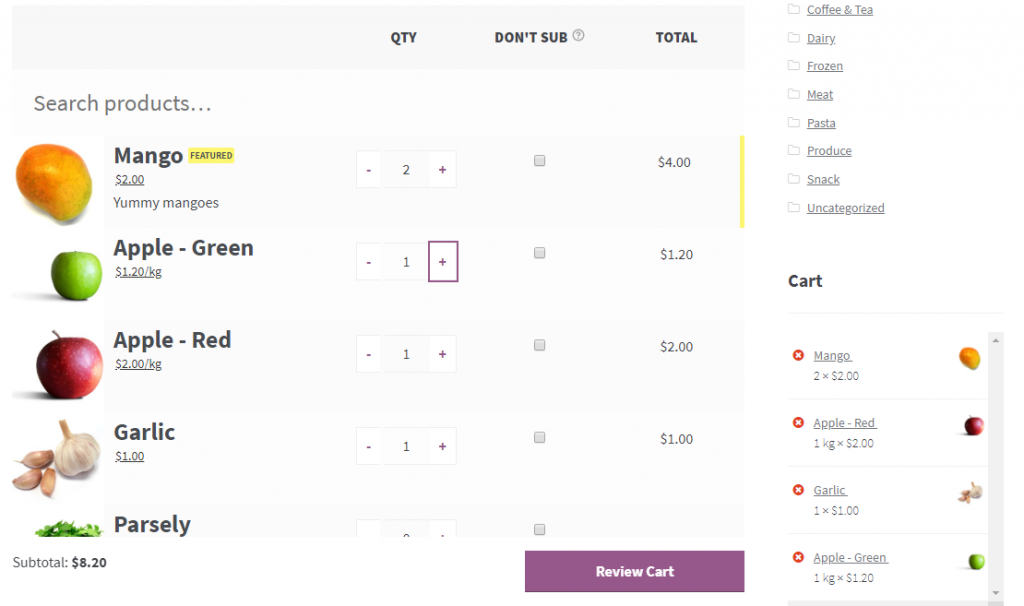Increase Mango quantity with plus button
The image size is (1024, 606).
443,170
